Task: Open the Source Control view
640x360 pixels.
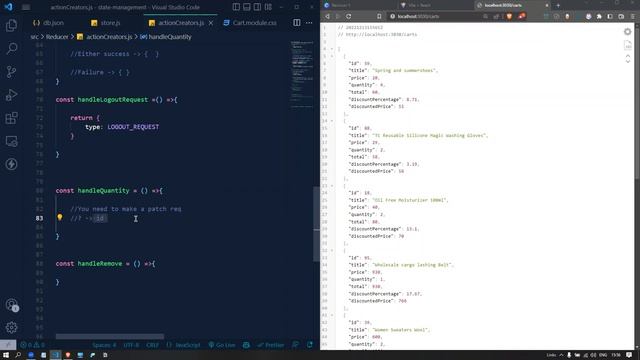Action: 11,72
